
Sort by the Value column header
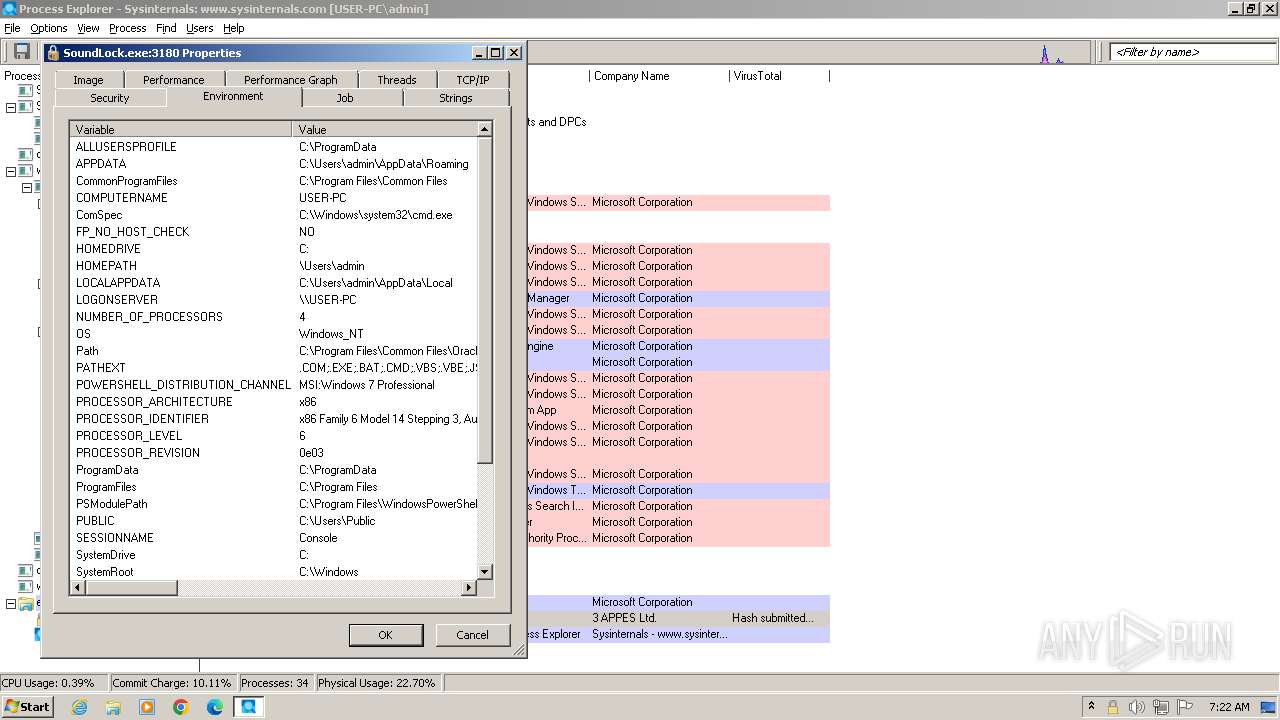pos(385,129)
